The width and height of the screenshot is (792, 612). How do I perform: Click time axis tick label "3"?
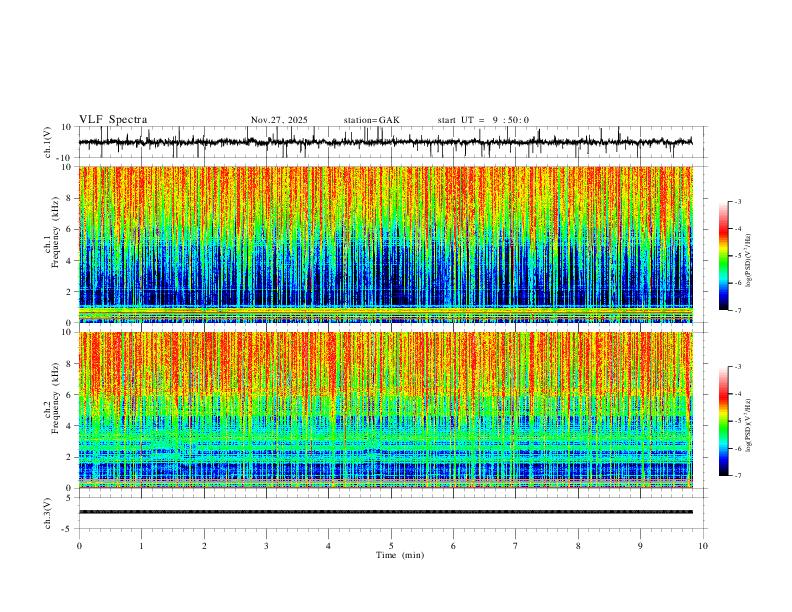266,546
